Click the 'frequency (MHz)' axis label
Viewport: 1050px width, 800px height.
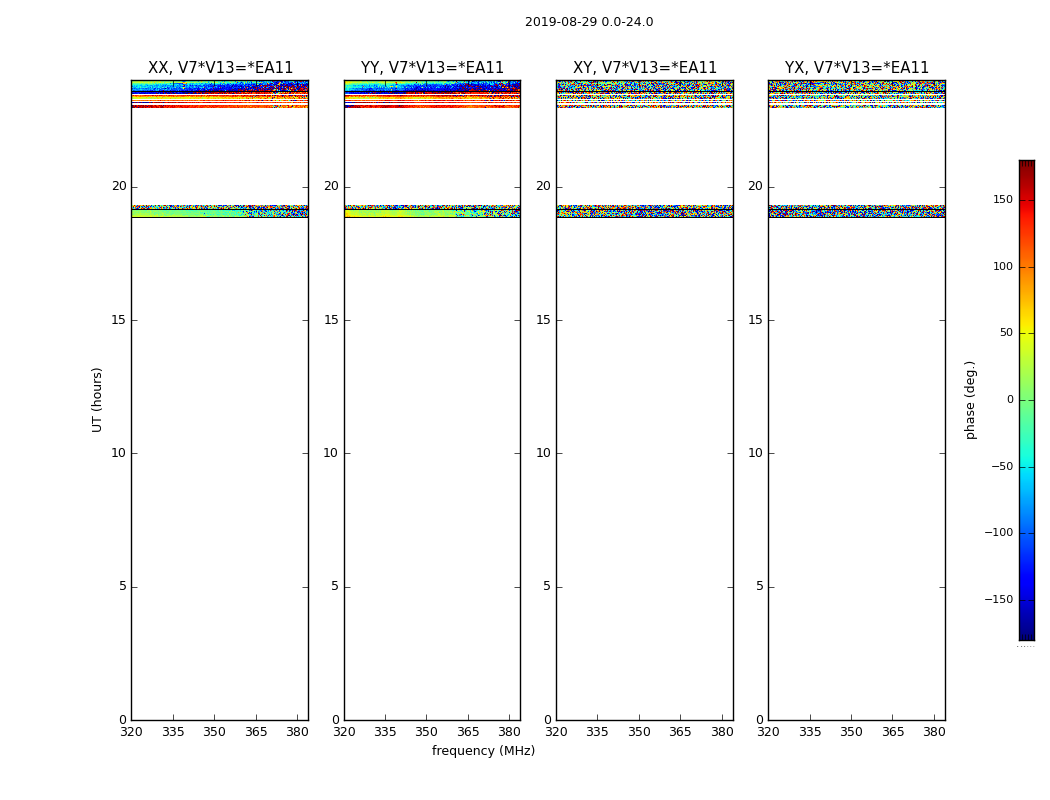tap(483, 750)
